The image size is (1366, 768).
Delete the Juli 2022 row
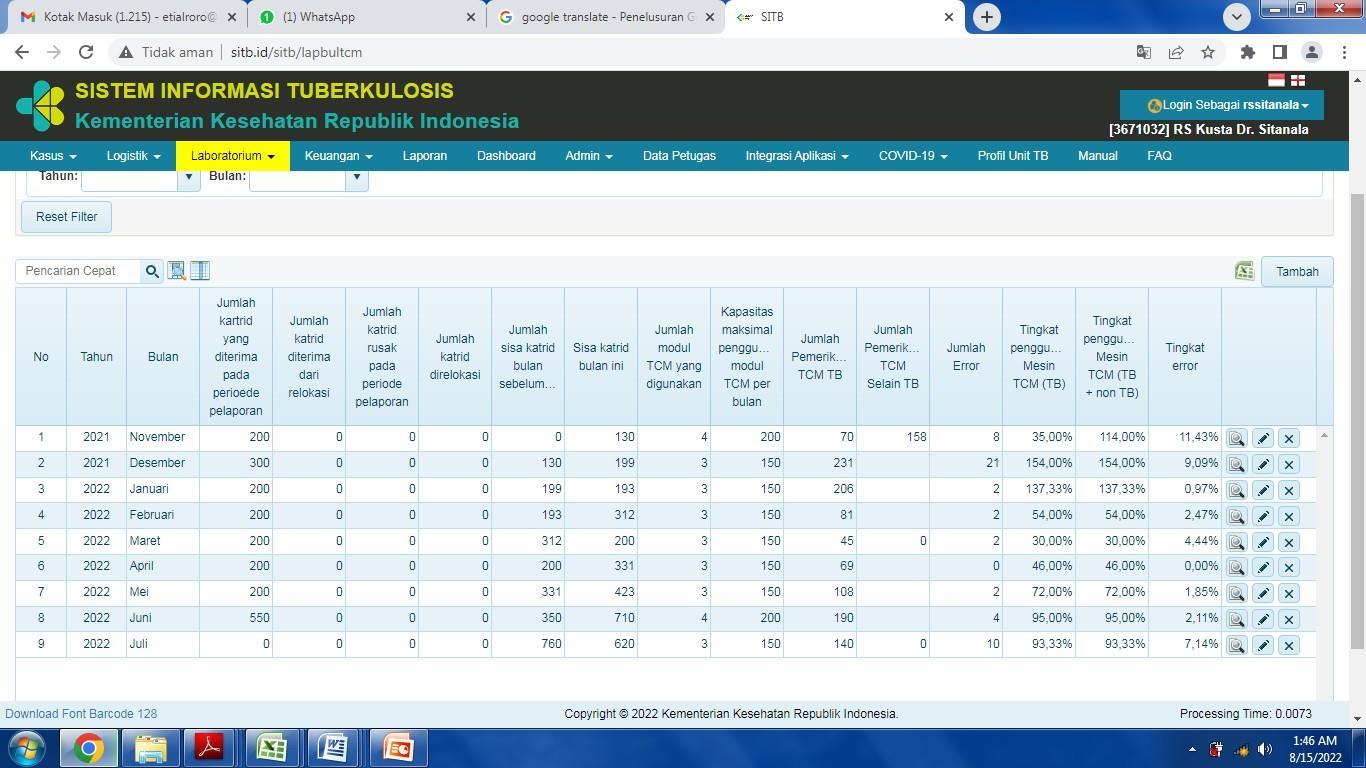point(1289,645)
